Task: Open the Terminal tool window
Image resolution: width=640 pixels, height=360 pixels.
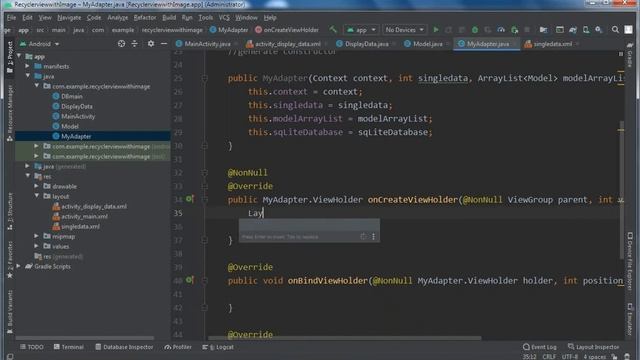Action: pyautogui.click(x=69, y=347)
